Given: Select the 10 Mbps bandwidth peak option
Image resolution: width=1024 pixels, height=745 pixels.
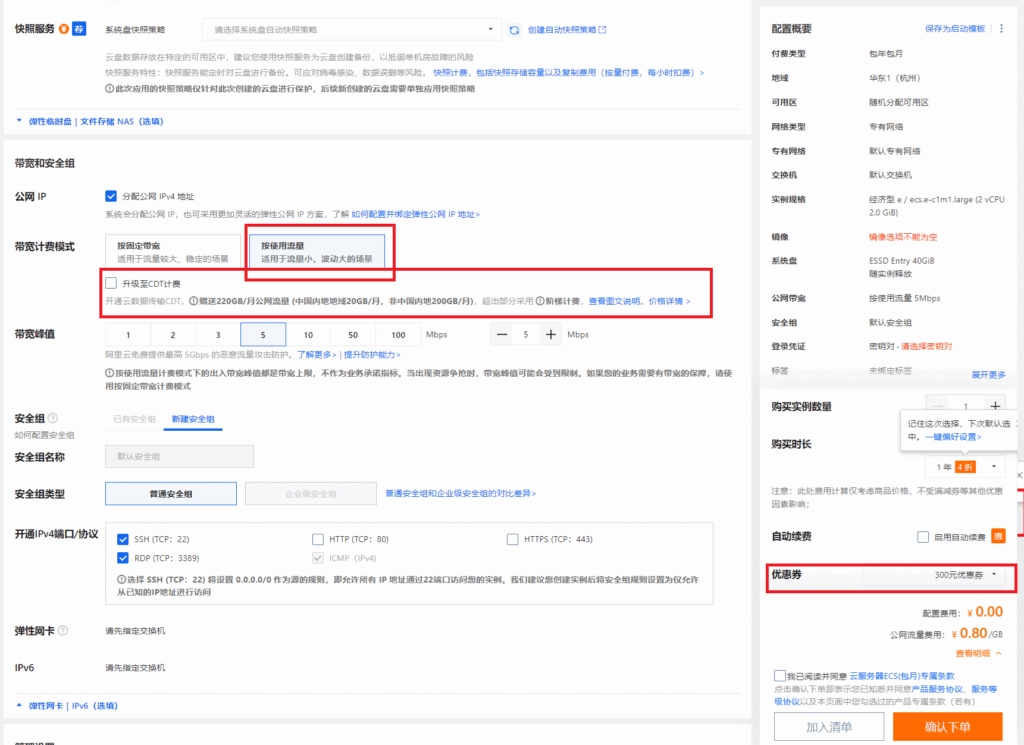Looking at the screenshot, I should (x=308, y=335).
